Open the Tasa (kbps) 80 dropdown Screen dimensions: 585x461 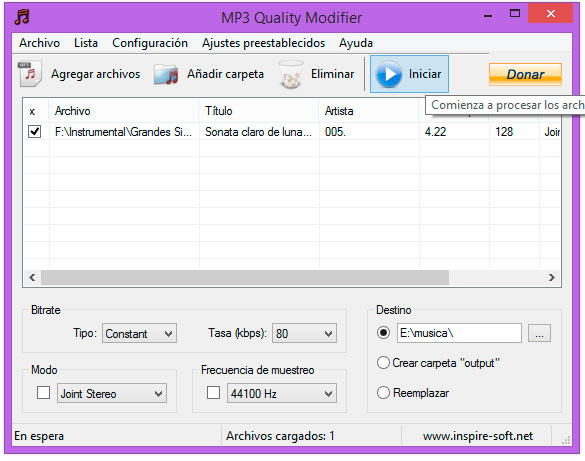(304, 333)
